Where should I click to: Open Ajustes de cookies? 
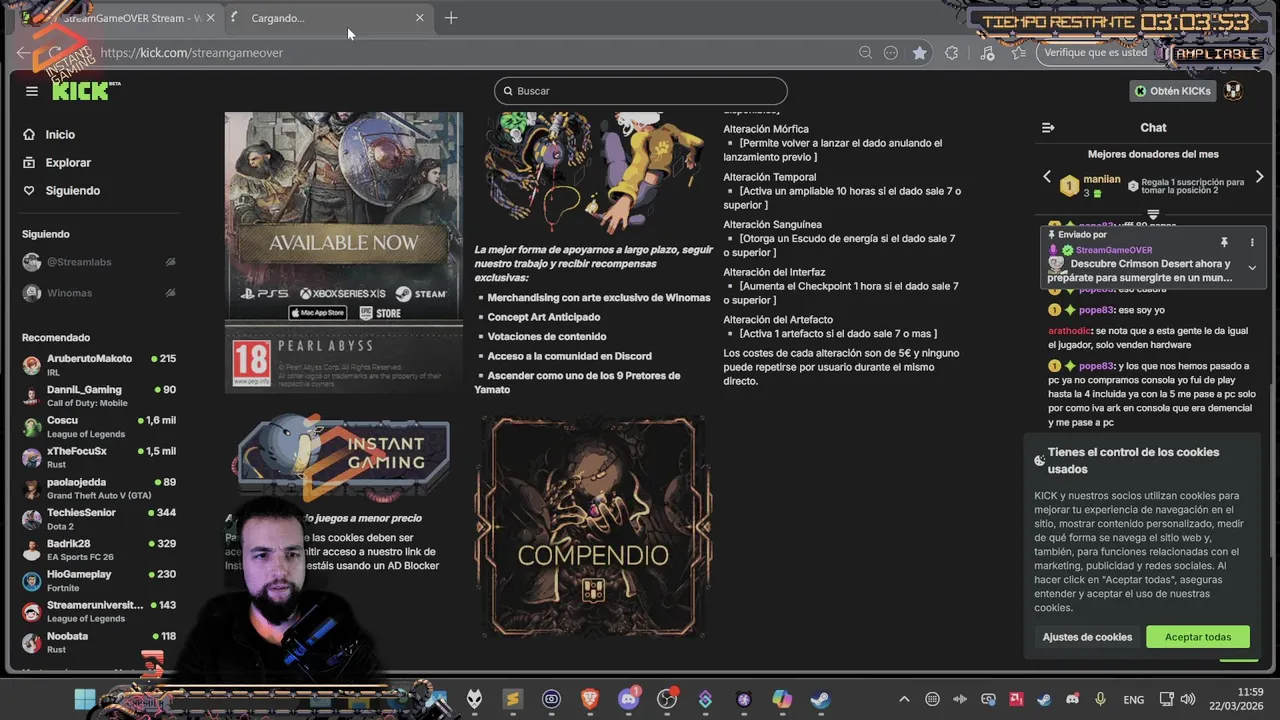pos(1087,637)
